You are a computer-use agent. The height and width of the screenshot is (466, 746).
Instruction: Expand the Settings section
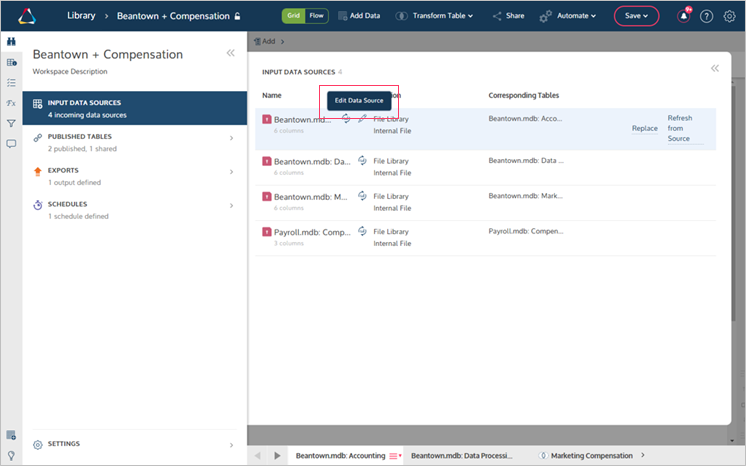click(231, 445)
